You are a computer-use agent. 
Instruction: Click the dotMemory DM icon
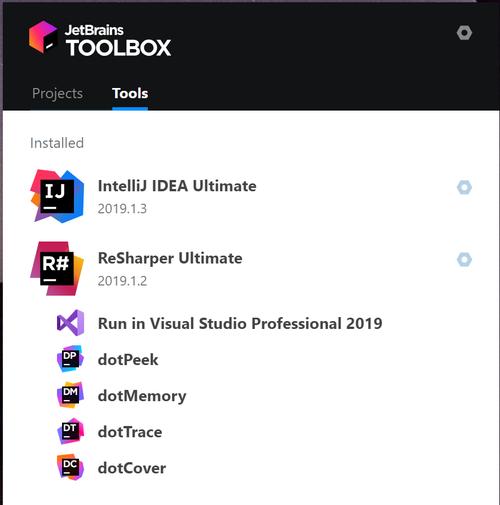(x=70, y=395)
